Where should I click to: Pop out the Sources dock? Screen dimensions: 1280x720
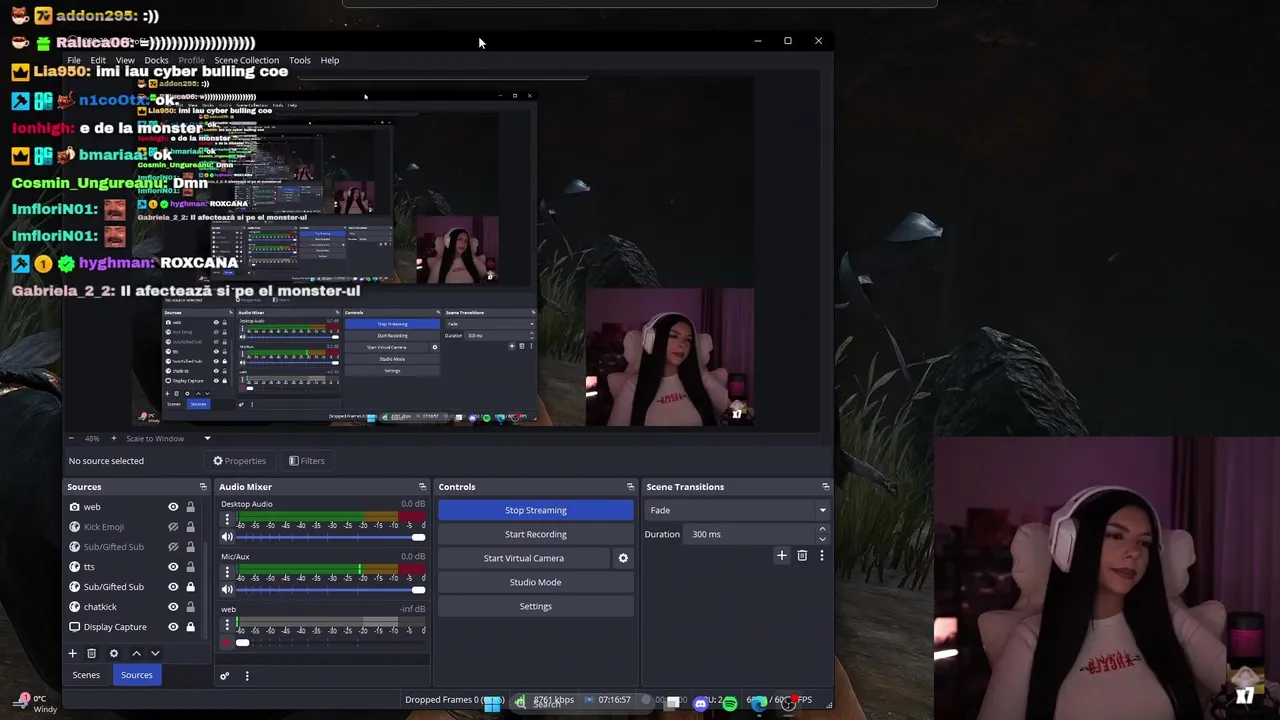(x=203, y=487)
